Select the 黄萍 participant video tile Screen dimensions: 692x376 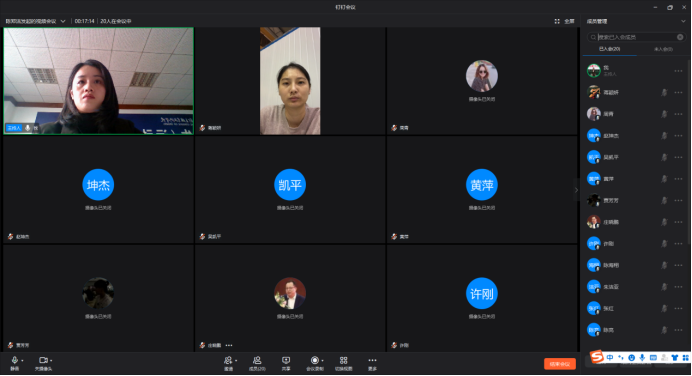[x=482, y=190]
